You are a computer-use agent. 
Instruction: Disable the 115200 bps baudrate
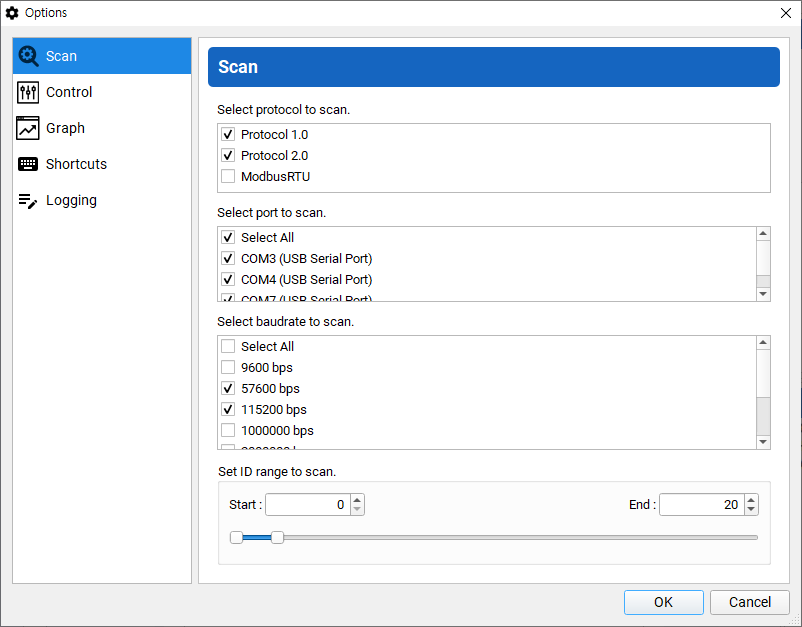(228, 409)
